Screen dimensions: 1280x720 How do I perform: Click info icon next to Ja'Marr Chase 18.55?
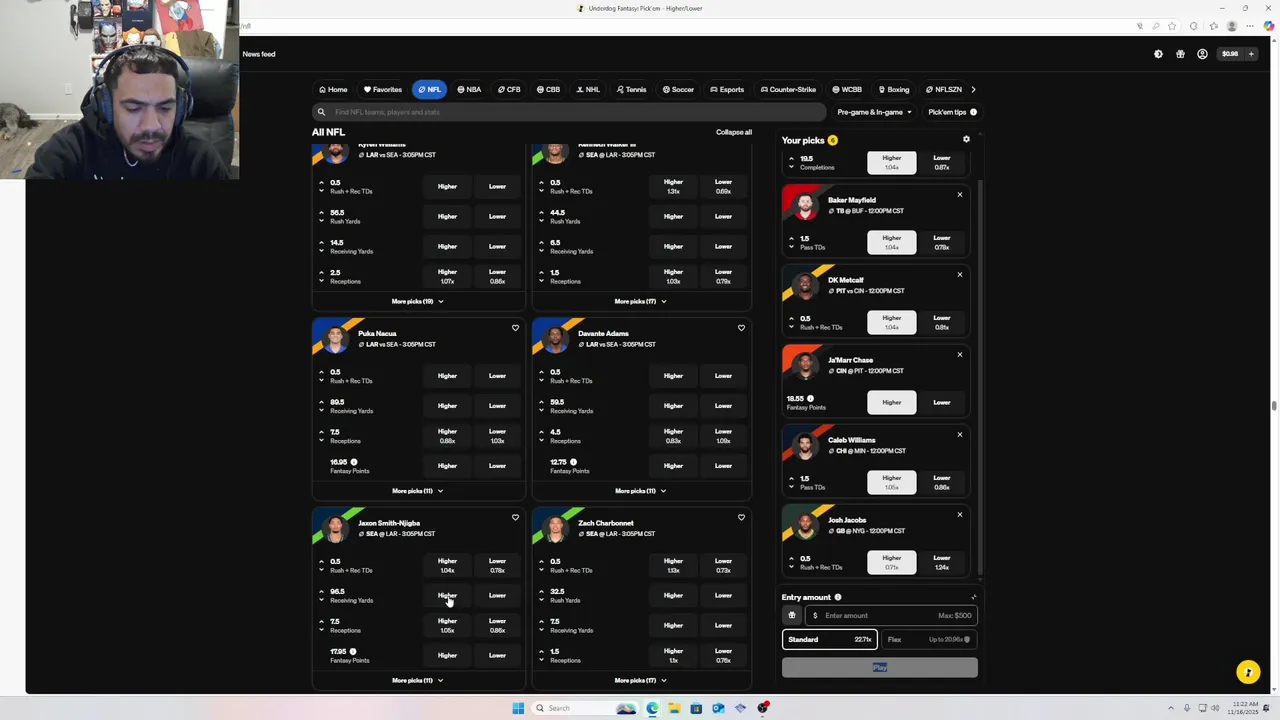pyautogui.click(x=810, y=398)
